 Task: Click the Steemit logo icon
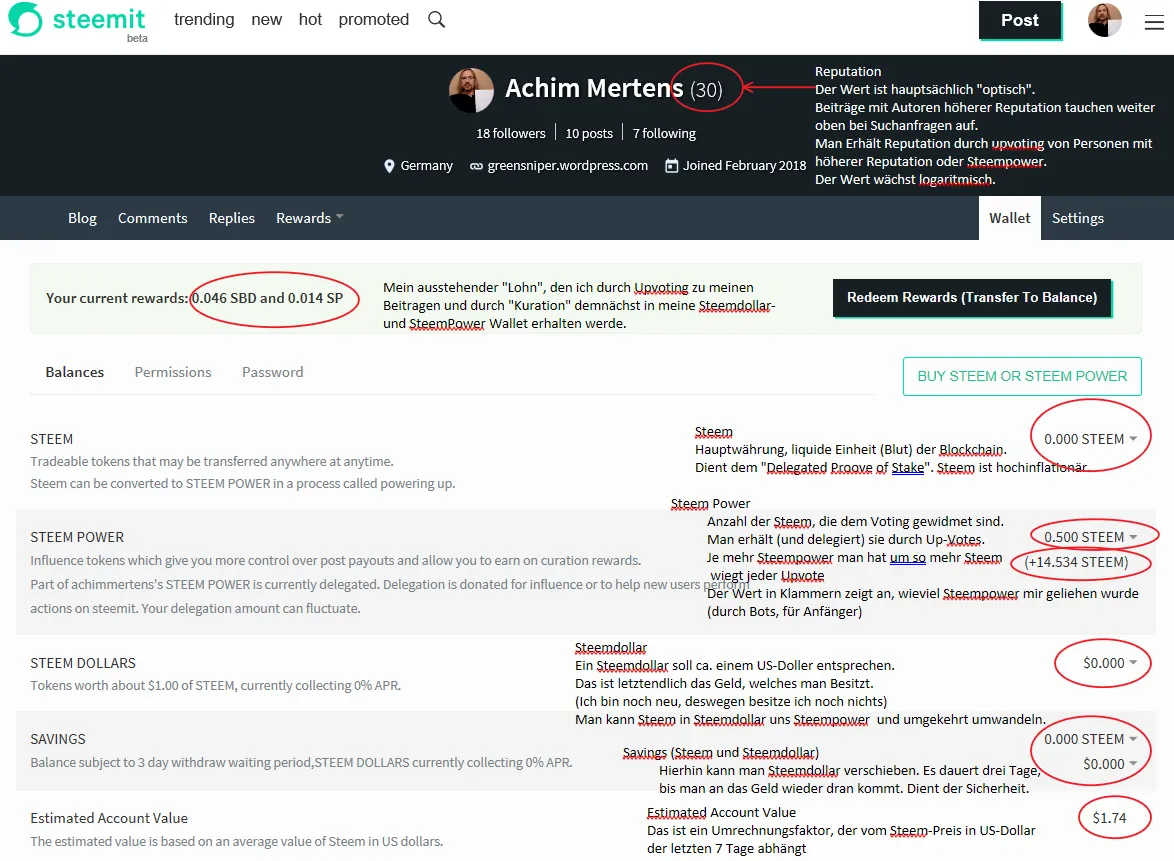point(25,19)
